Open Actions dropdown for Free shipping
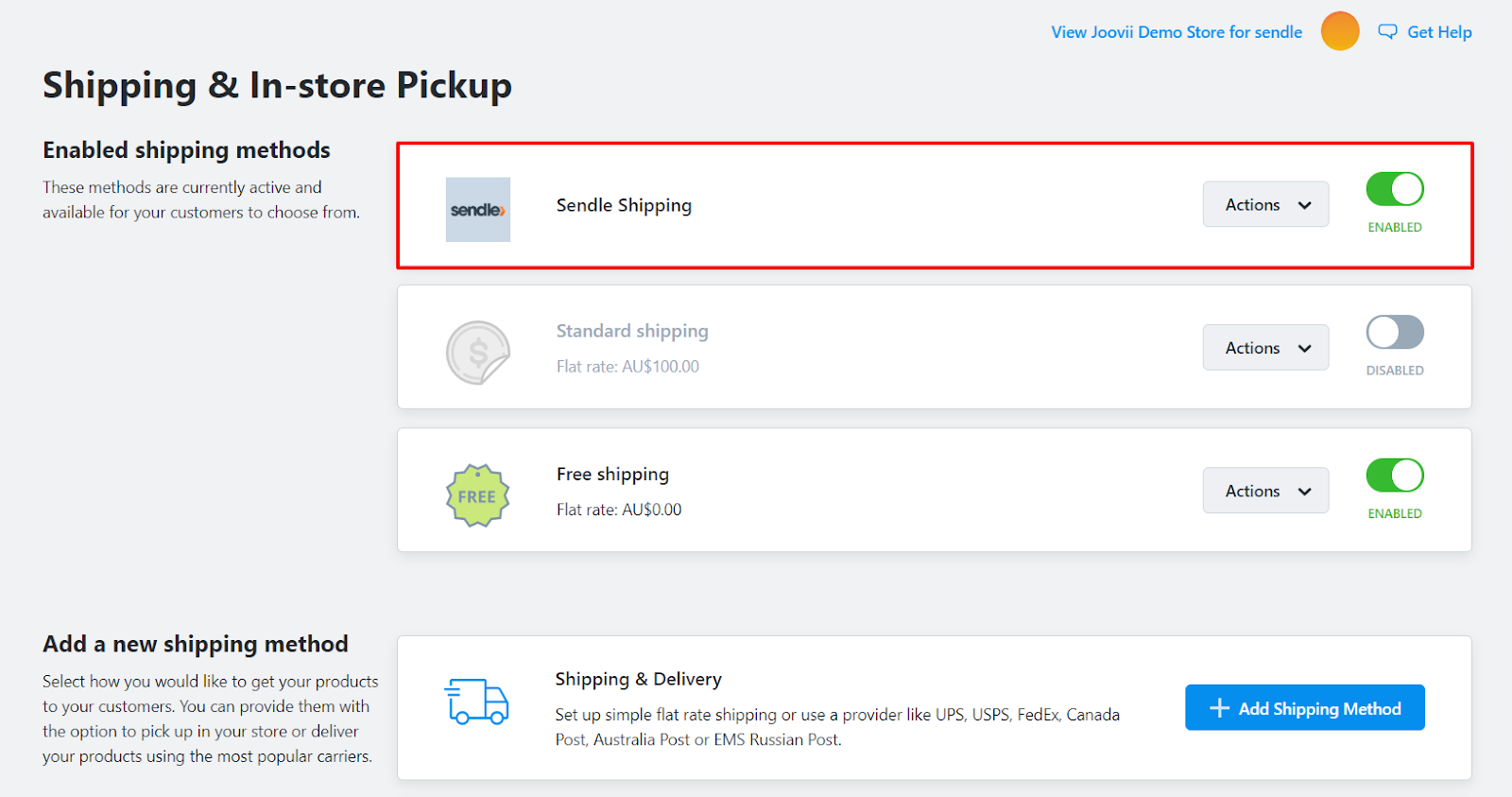The width and height of the screenshot is (1512, 797). pyautogui.click(x=1265, y=491)
